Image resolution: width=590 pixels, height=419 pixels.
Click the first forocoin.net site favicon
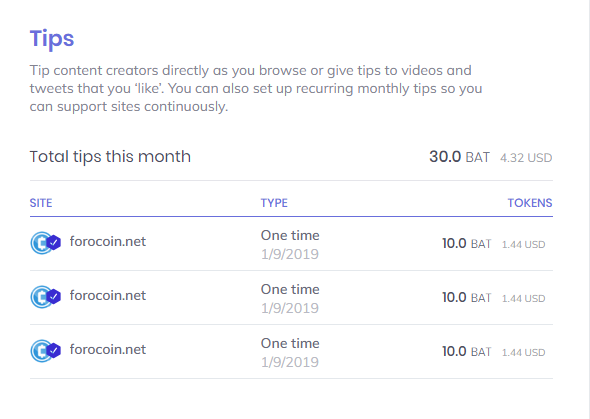coord(41,243)
